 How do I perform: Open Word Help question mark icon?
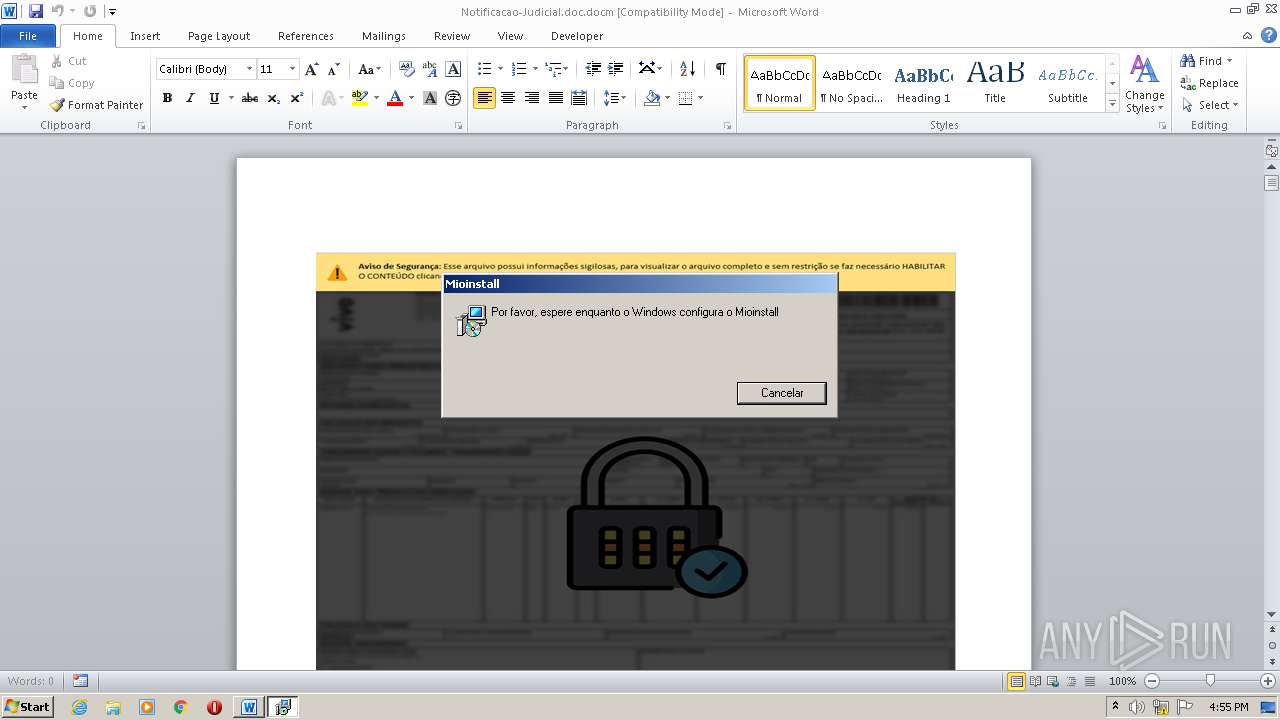click(1268, 35)
